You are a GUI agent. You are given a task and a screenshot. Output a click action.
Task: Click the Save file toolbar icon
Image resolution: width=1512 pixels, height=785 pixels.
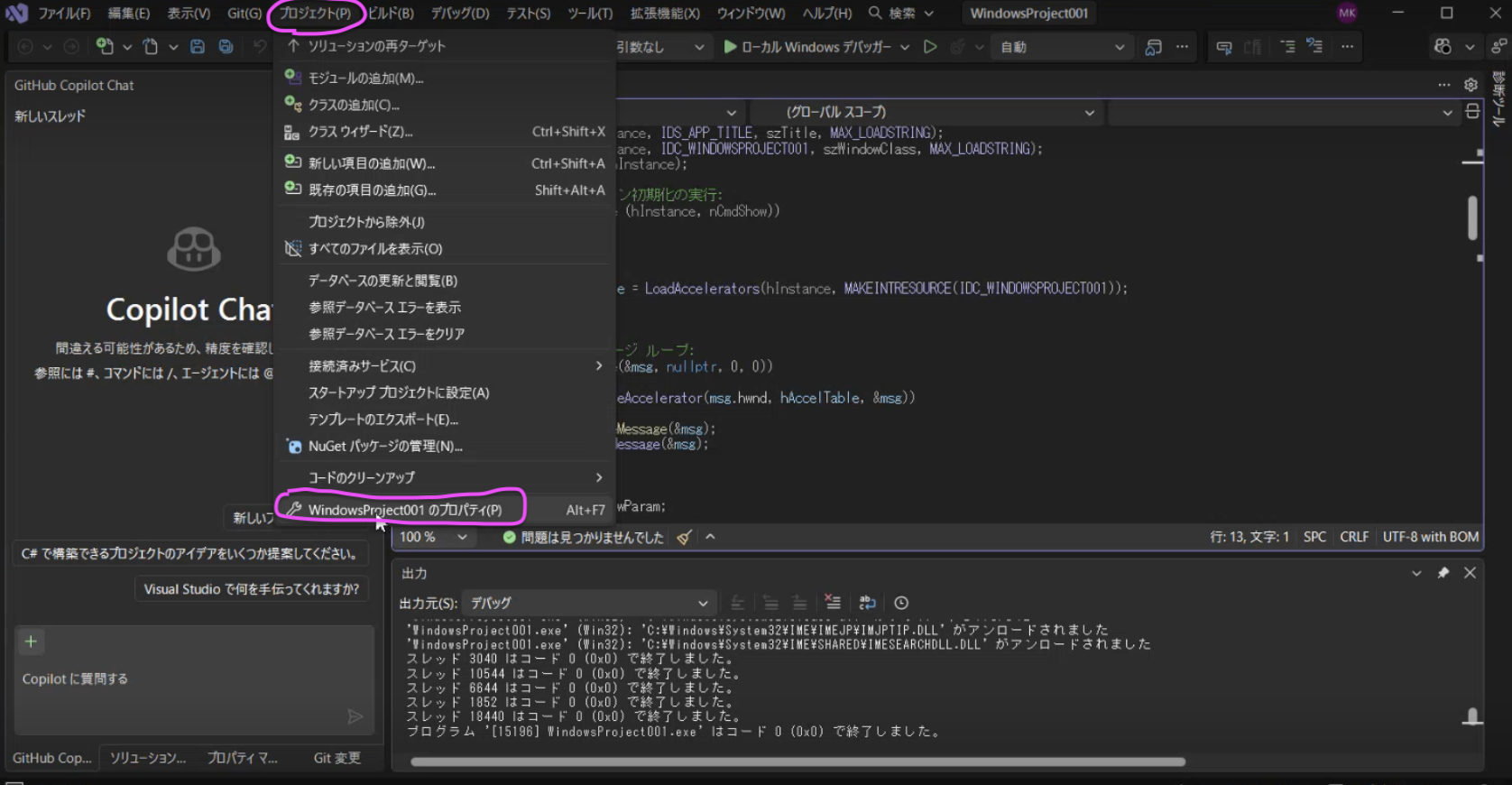pos(198,46)
